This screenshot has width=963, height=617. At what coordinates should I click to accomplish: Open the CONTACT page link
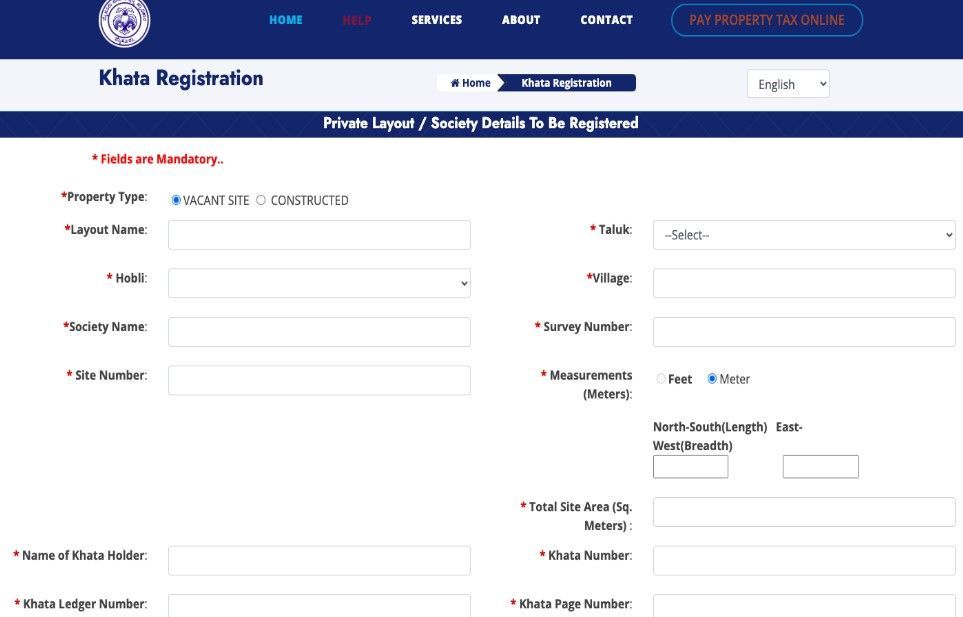606,20
